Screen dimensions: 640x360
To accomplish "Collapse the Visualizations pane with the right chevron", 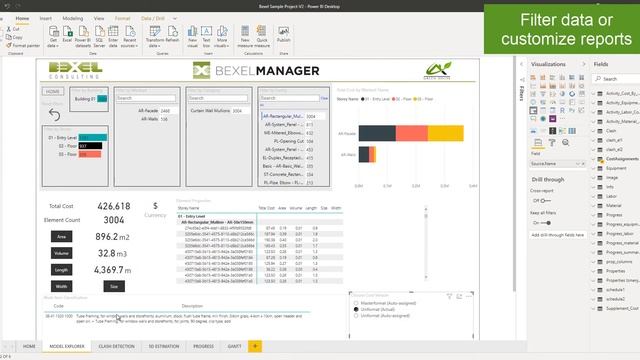I will pos(583,64).
